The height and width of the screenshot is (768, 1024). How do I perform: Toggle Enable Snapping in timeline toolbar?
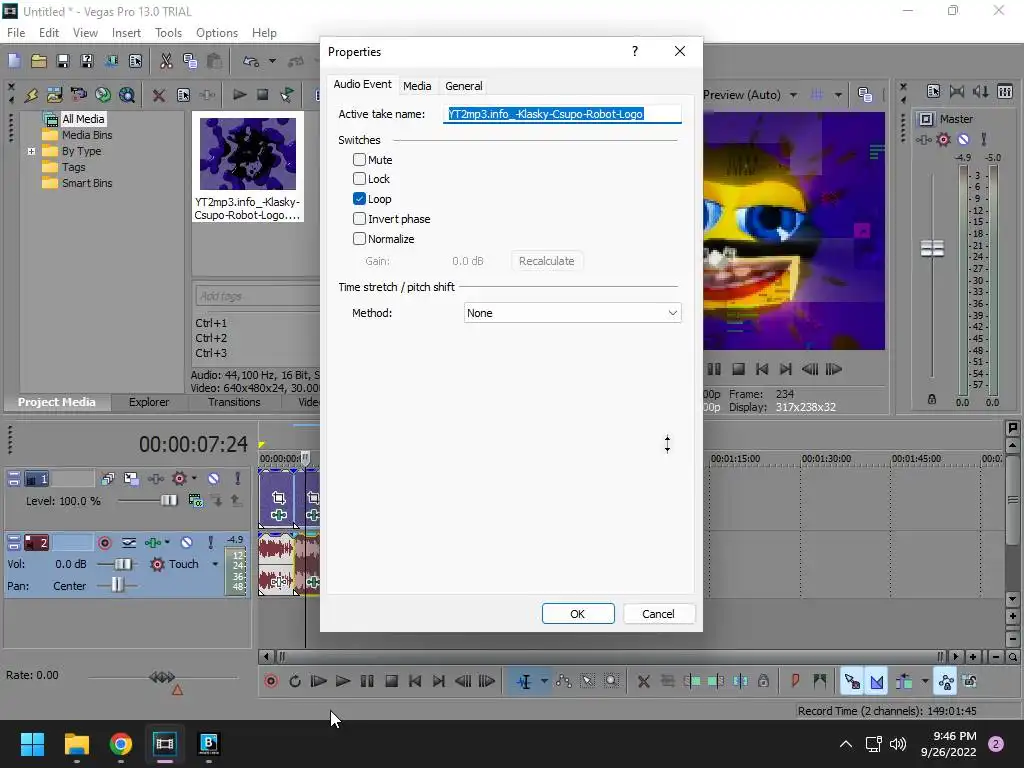852,681
